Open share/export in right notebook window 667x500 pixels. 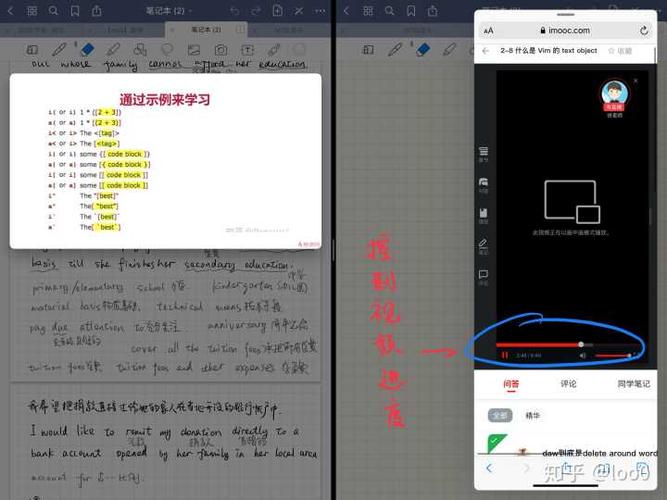pyautogui.click(x=433, y=10)
